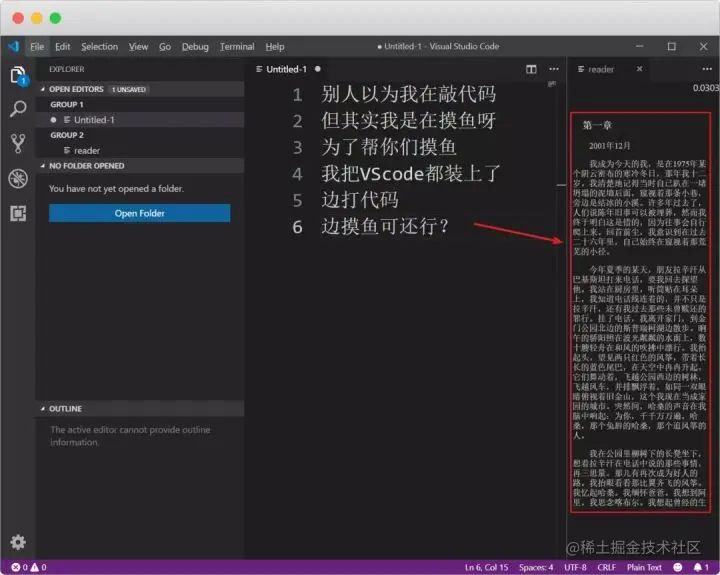Open the File menu
Viewport: 720px width, 575px height.
click(x=37, y=47)
